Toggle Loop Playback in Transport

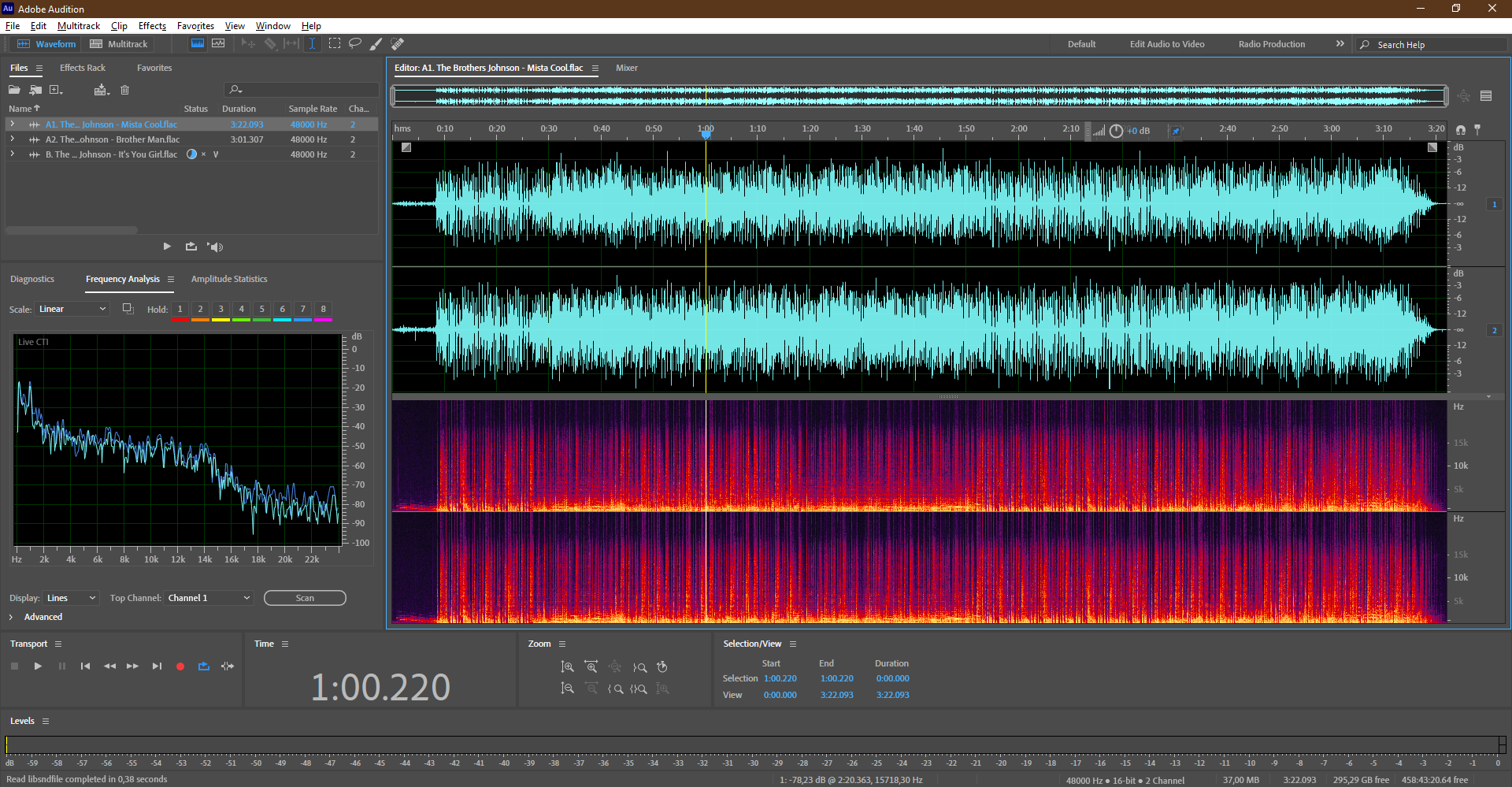point(204,666)
